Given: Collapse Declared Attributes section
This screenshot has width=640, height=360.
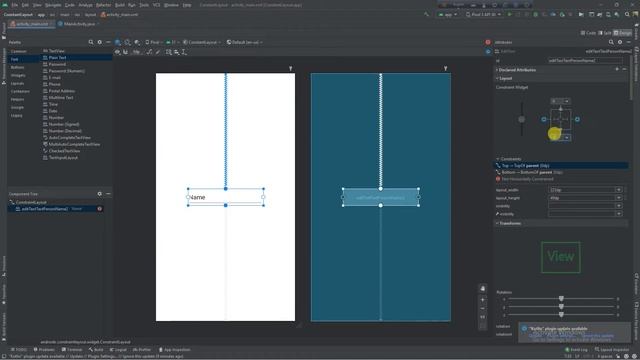Looking at the screenshot, I should [x=497, y=70].
